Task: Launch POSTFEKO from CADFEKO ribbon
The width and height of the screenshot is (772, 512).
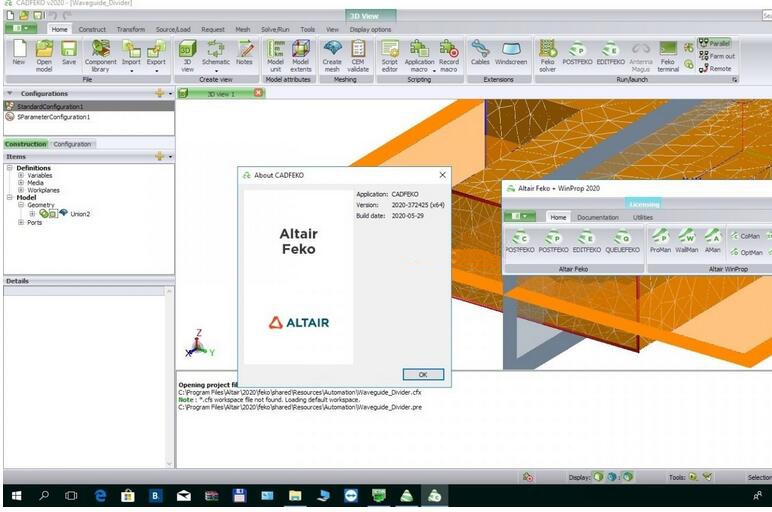Action: coord(577,53)
